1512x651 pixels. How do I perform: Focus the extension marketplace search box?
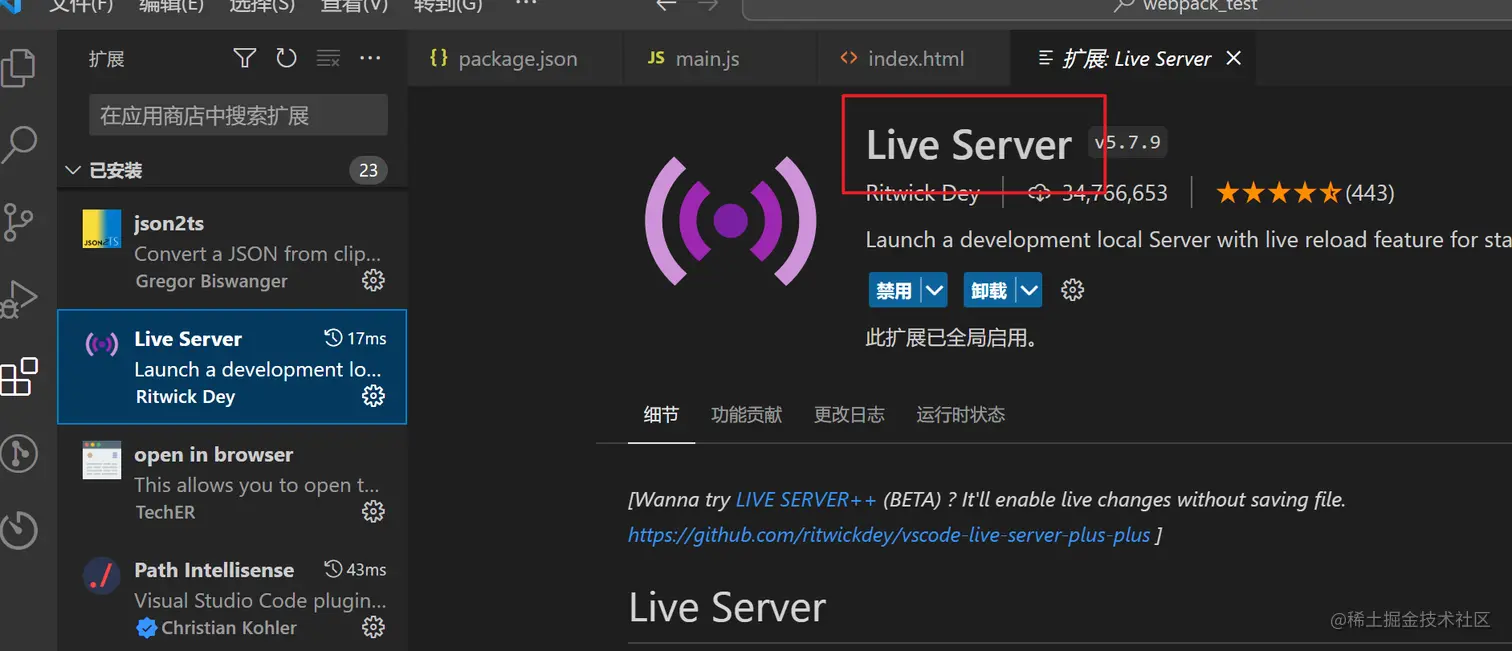click(x=238, y=116)
